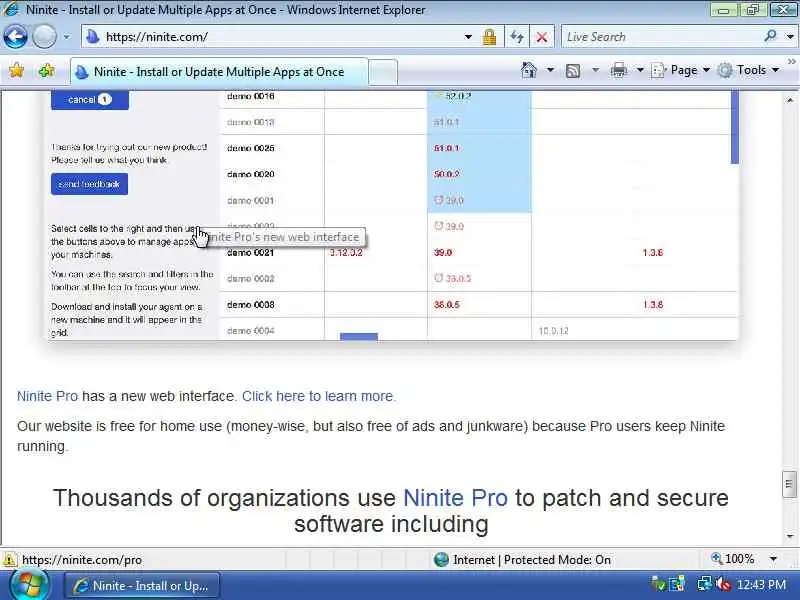Viewport: 800px width, 600px height.
Task: Follow the 'Click here to learn more' link
Action: pos(319,396)
